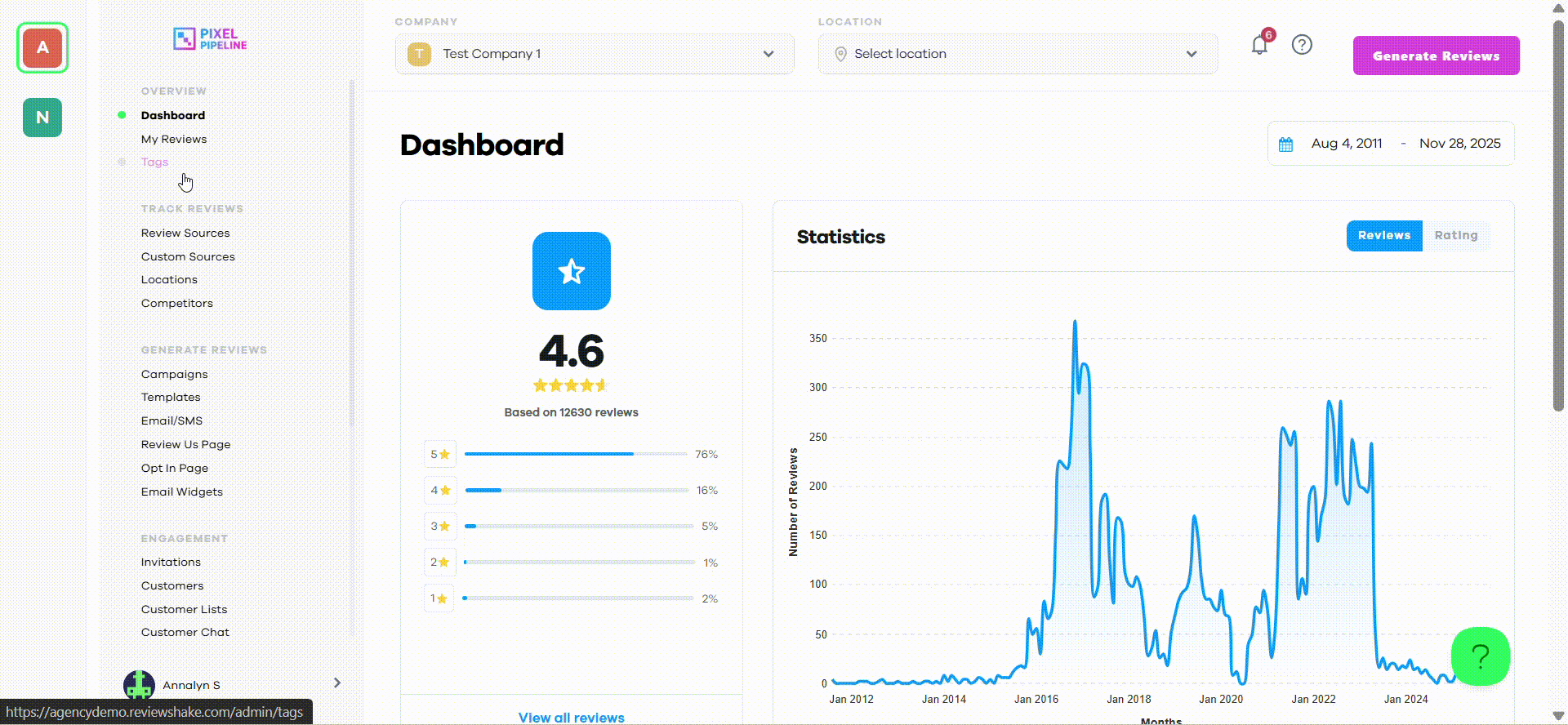Switch Statistics to Rating view
The width and height of the screenshot is (1568, 725).
tap(1455, 235)
